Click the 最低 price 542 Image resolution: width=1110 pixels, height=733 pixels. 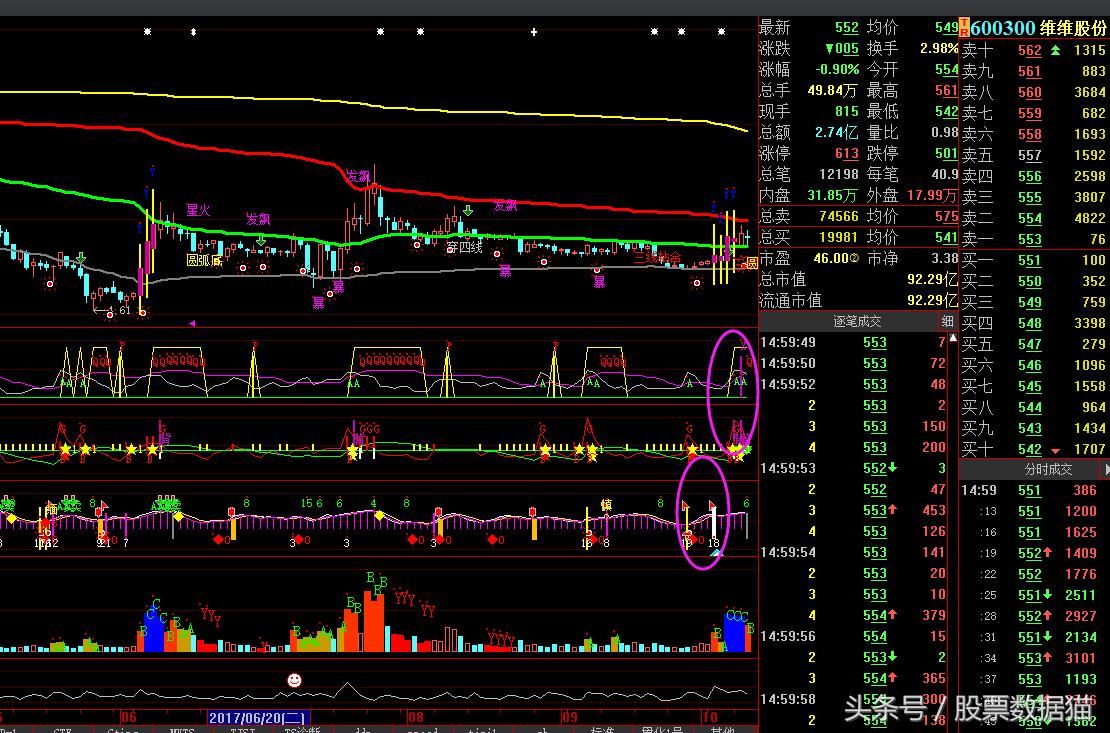[x=946, y=111]
